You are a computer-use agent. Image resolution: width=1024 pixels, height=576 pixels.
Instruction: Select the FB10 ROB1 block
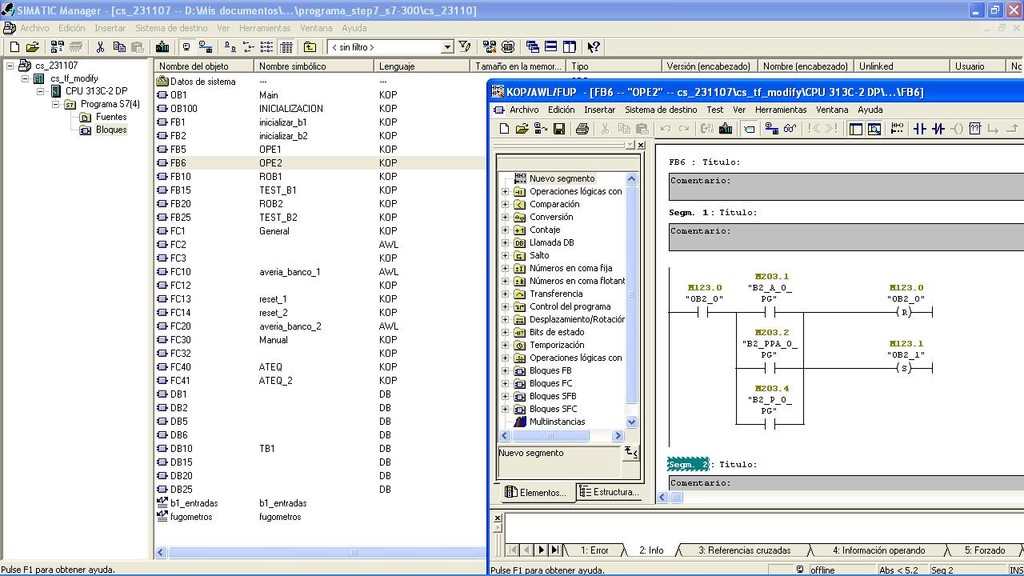[180, 177]
